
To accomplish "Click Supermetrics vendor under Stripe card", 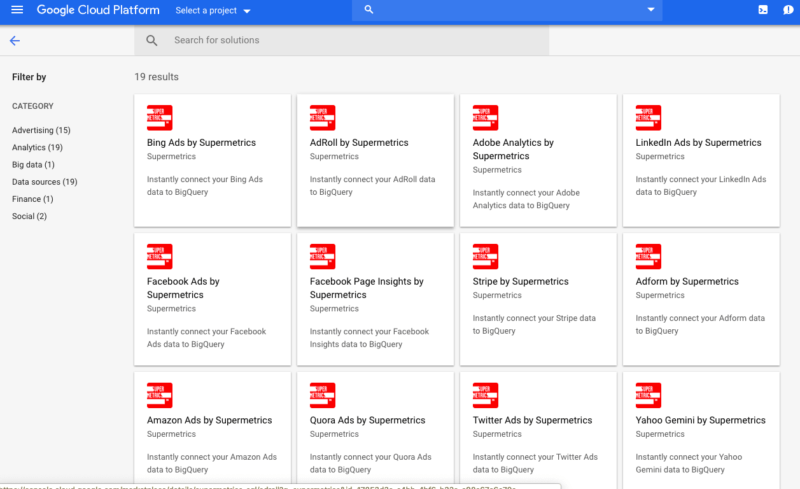I will click(497, 296).
